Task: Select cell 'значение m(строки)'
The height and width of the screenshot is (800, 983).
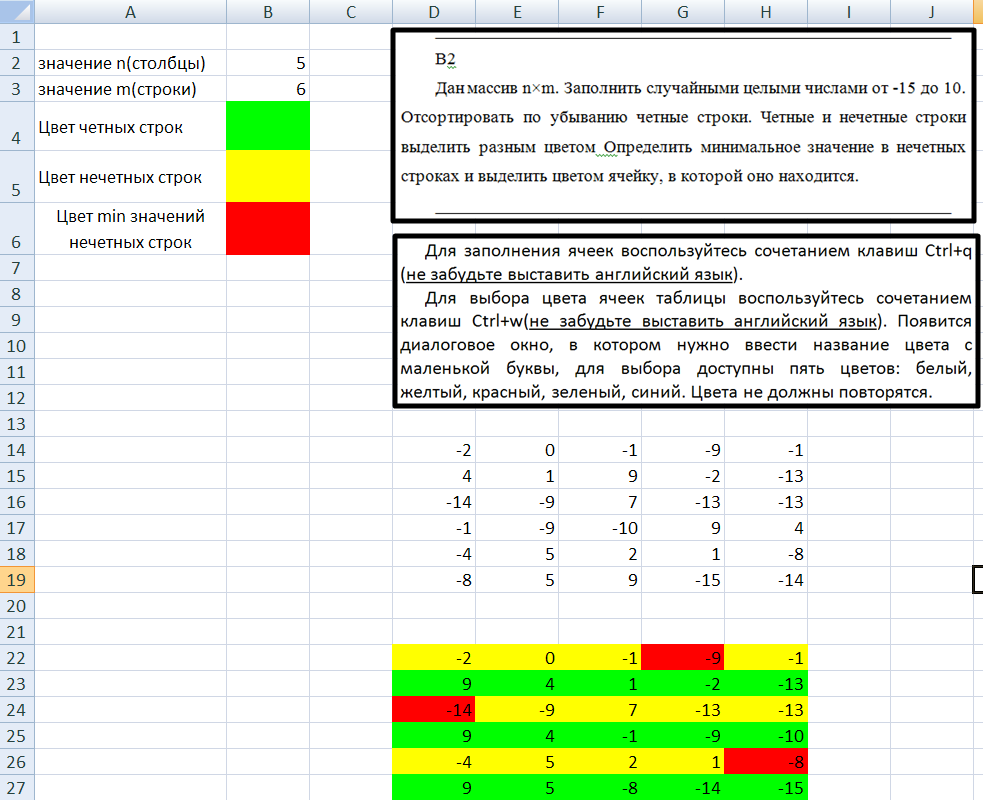Action: [x=130, y=89]
